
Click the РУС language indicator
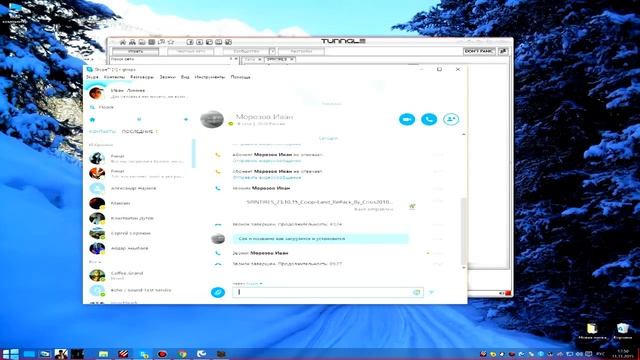[600, 354]
